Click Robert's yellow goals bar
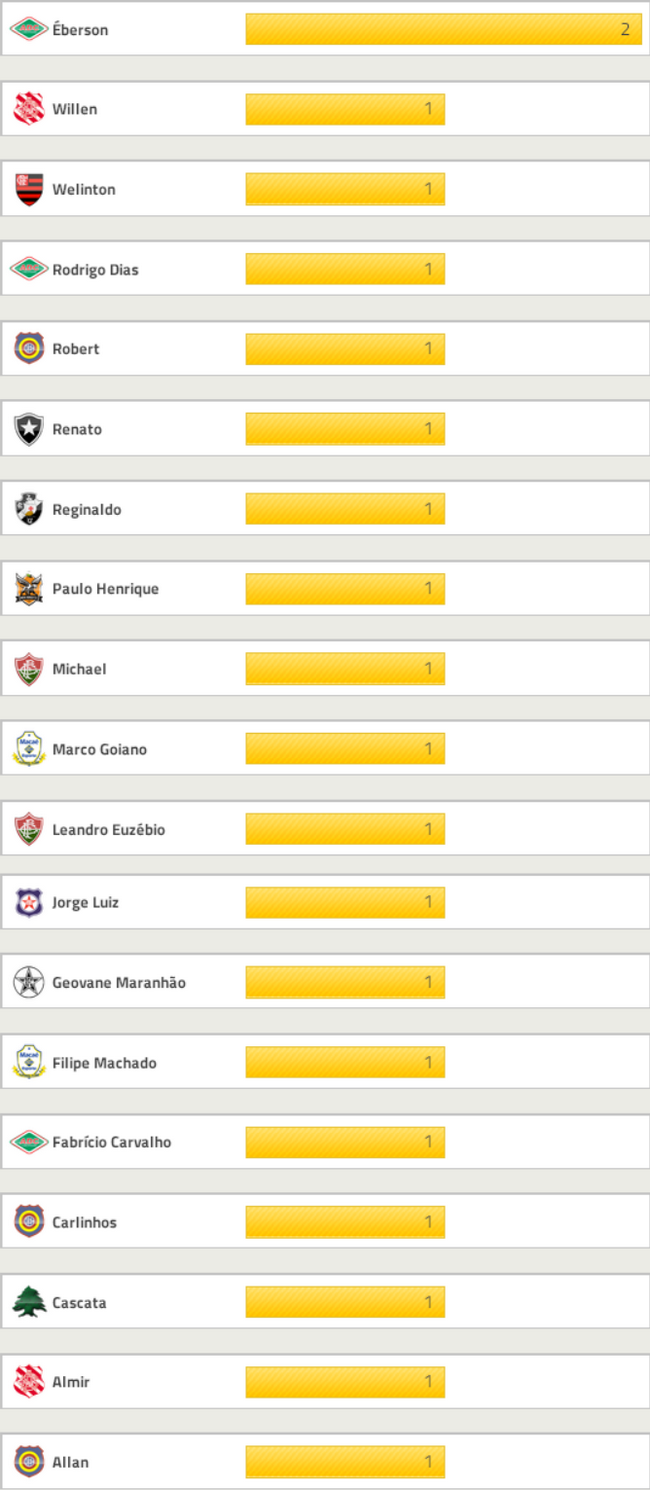This screenshot has width=650, height=1490. [x=345, y=349]
